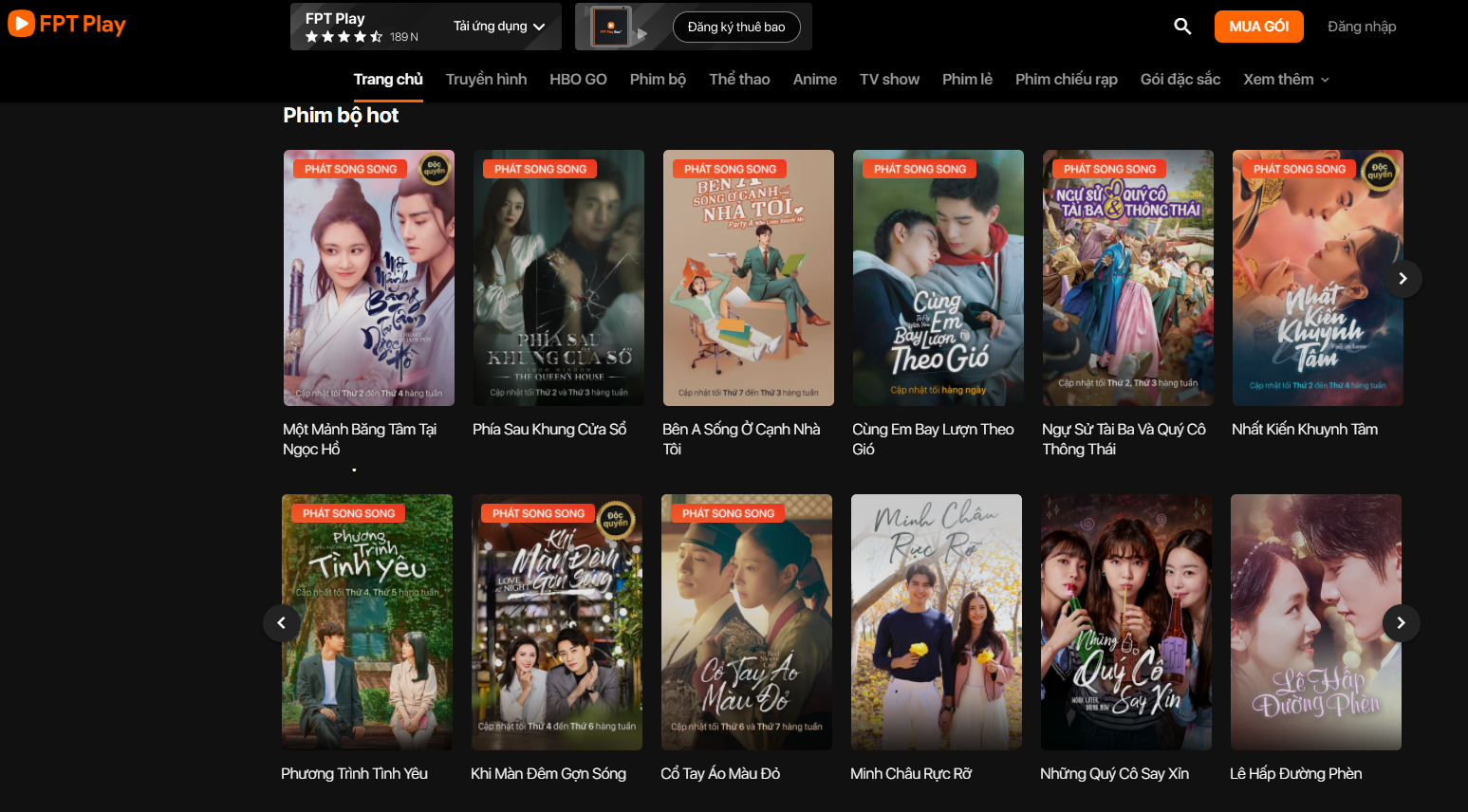Show next items in second movie row
Image resolution: width=1468 pixels, height=812 pixels.
[1401, 622]
